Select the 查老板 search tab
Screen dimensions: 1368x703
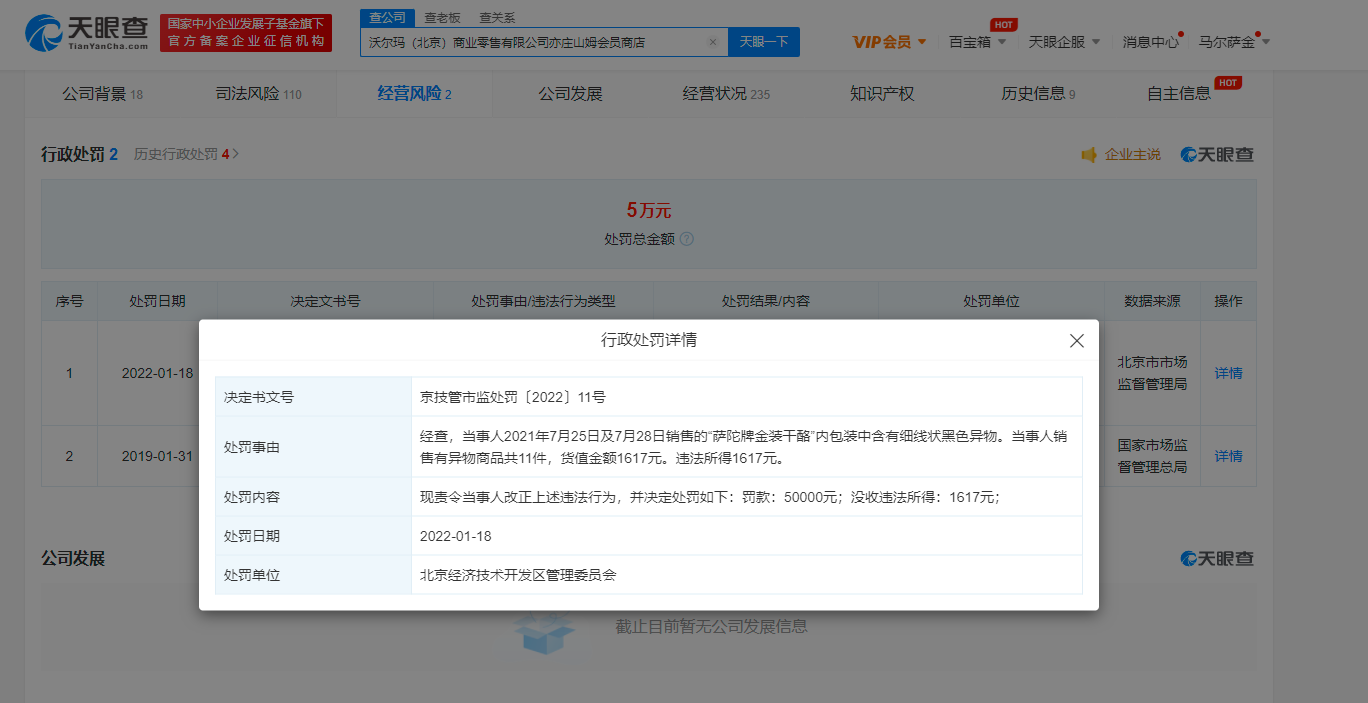442,18
